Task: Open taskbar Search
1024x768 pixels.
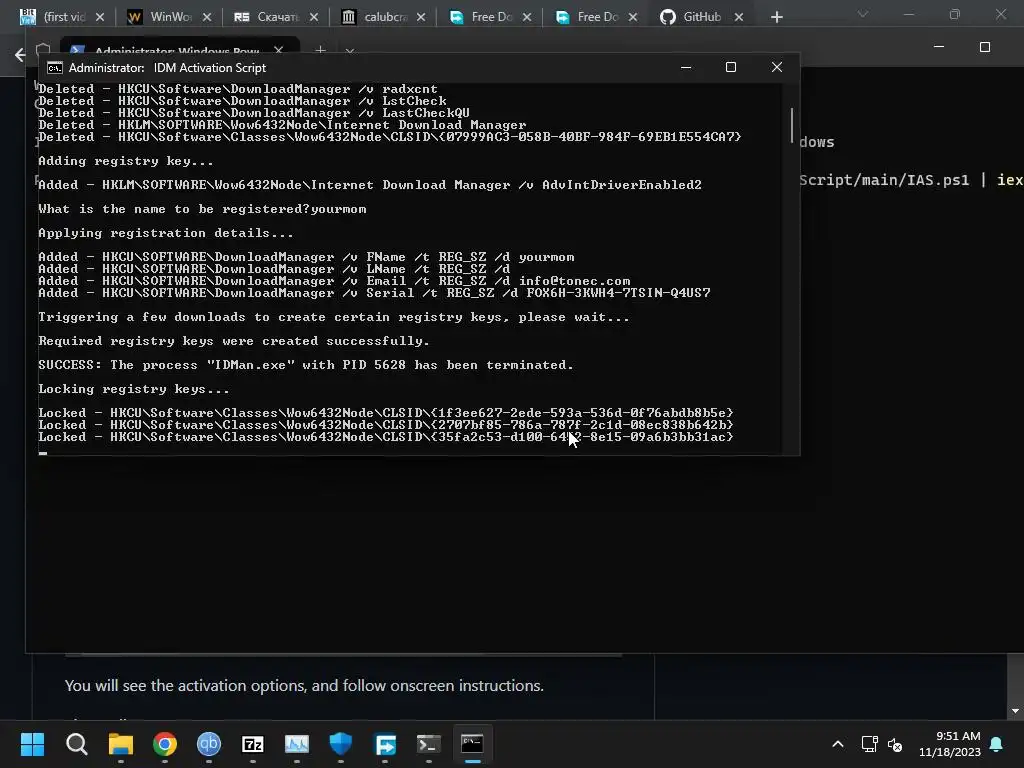Action: (x=76, y=744)
